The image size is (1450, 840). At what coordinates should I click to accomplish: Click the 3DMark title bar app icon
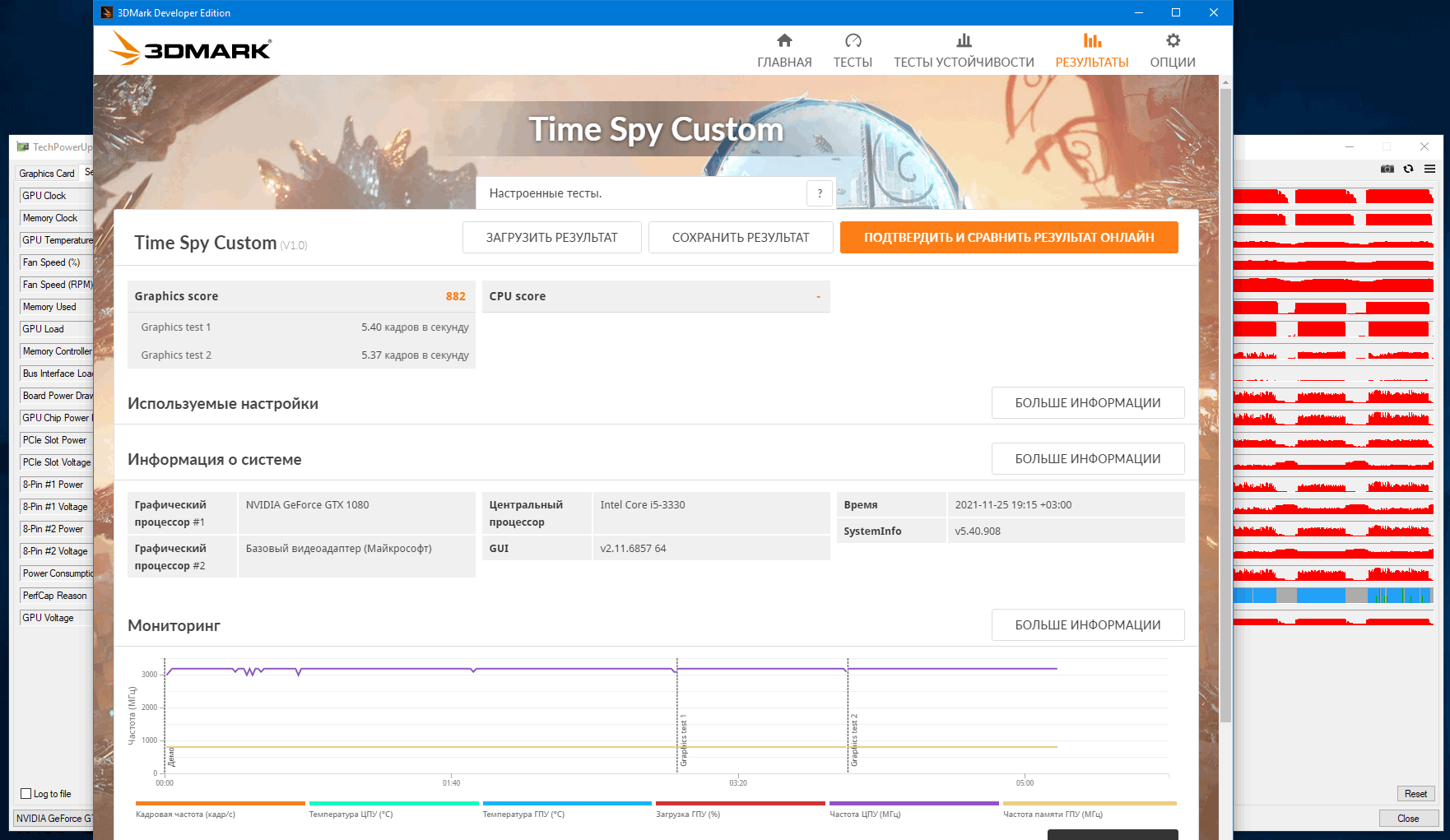coord(106,12)
